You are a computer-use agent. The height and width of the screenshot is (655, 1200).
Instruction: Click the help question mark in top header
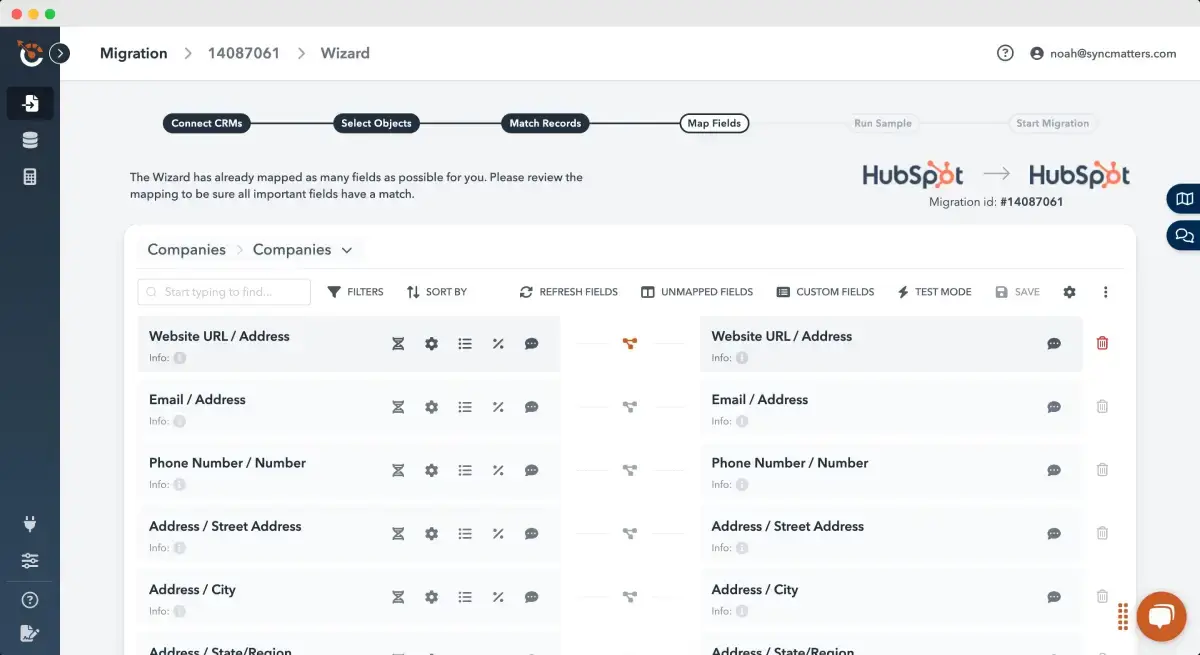click(1005, 53)
